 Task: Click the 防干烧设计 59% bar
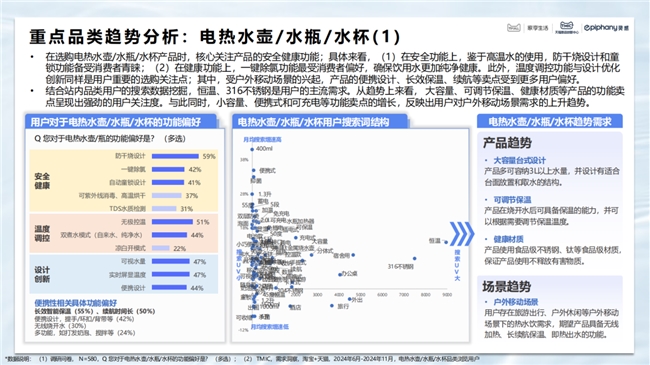(x=175, y=156)
